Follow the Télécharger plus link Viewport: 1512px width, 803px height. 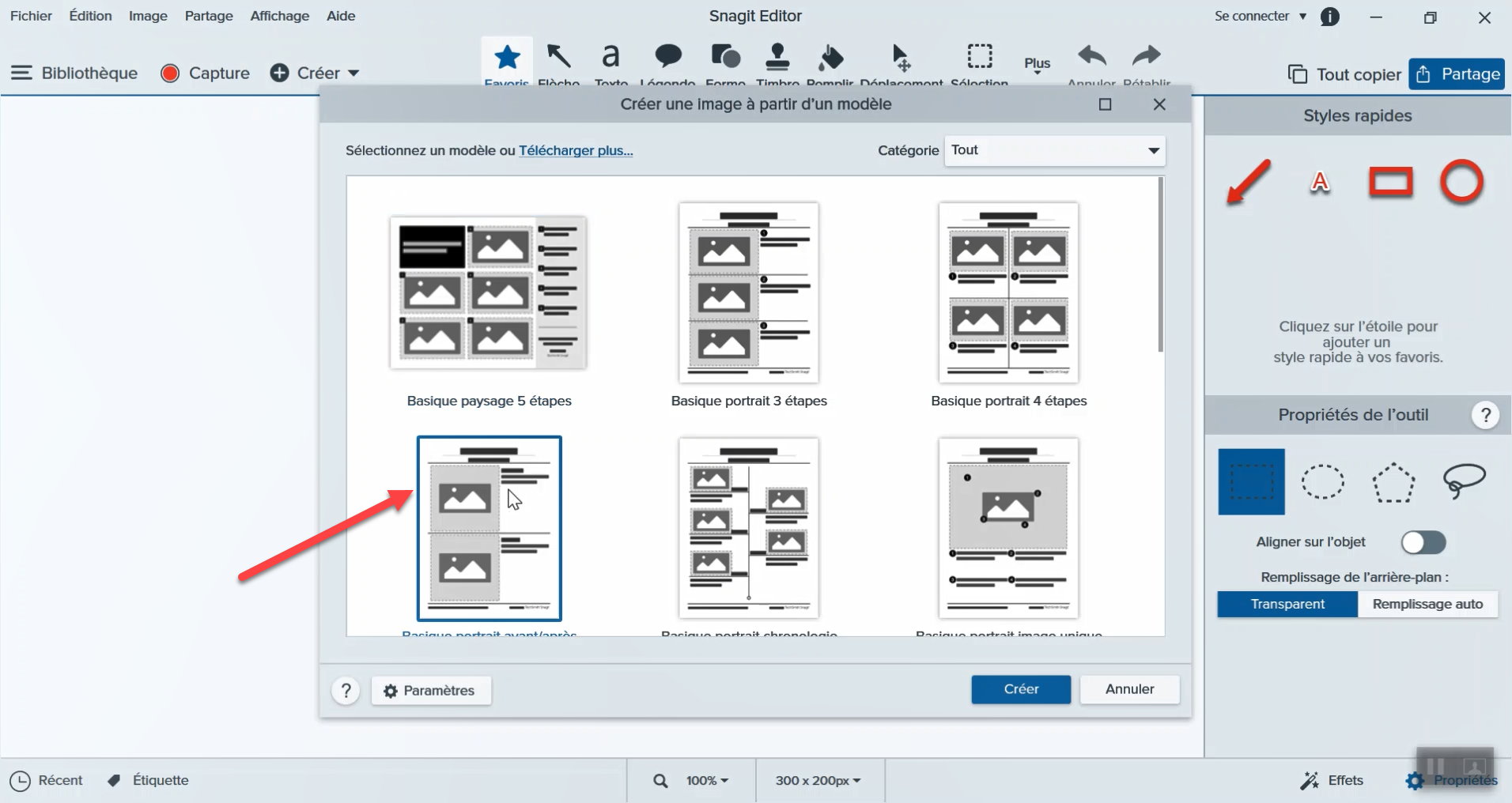[576, 150]
